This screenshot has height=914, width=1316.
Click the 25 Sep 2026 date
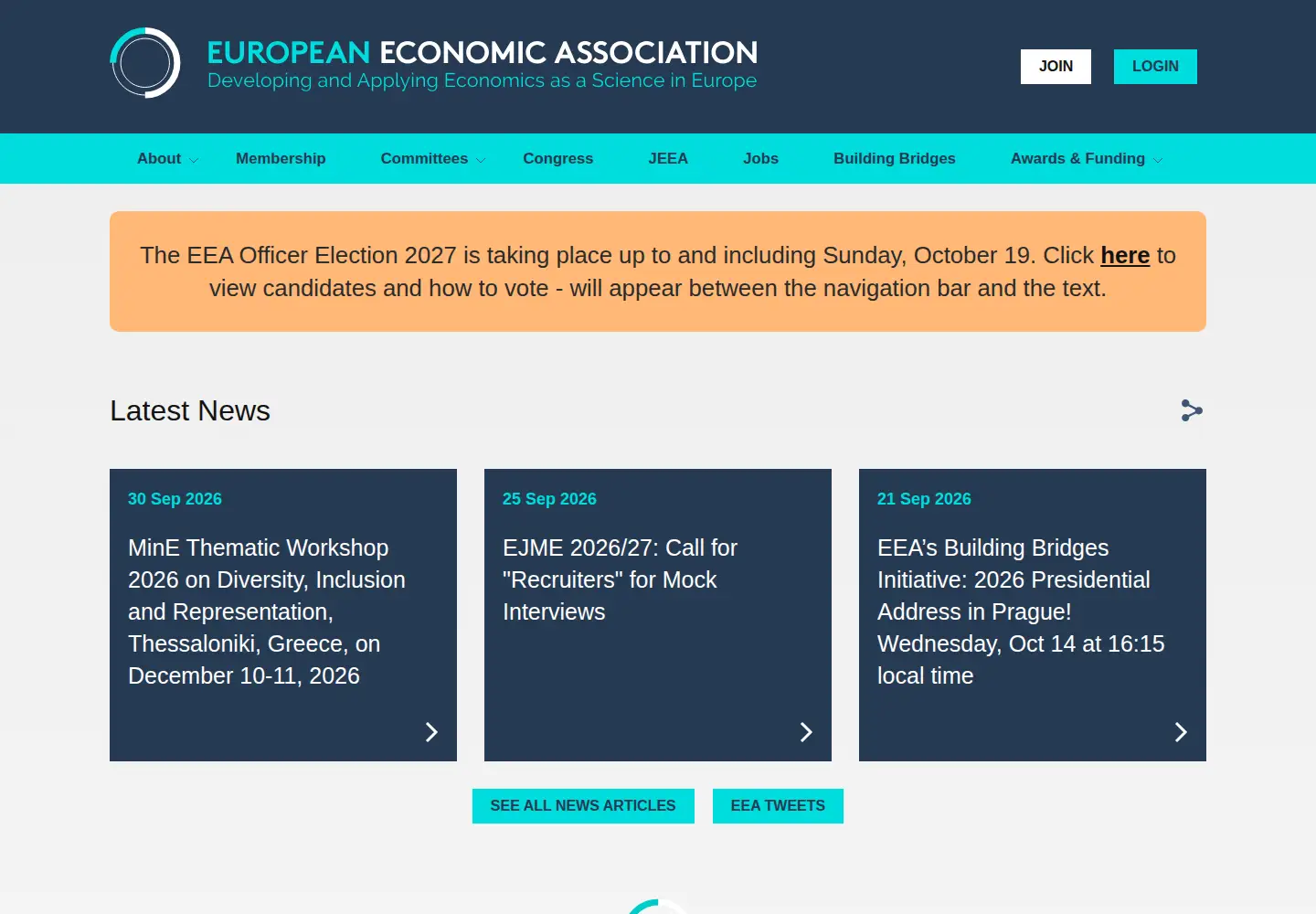549,499
